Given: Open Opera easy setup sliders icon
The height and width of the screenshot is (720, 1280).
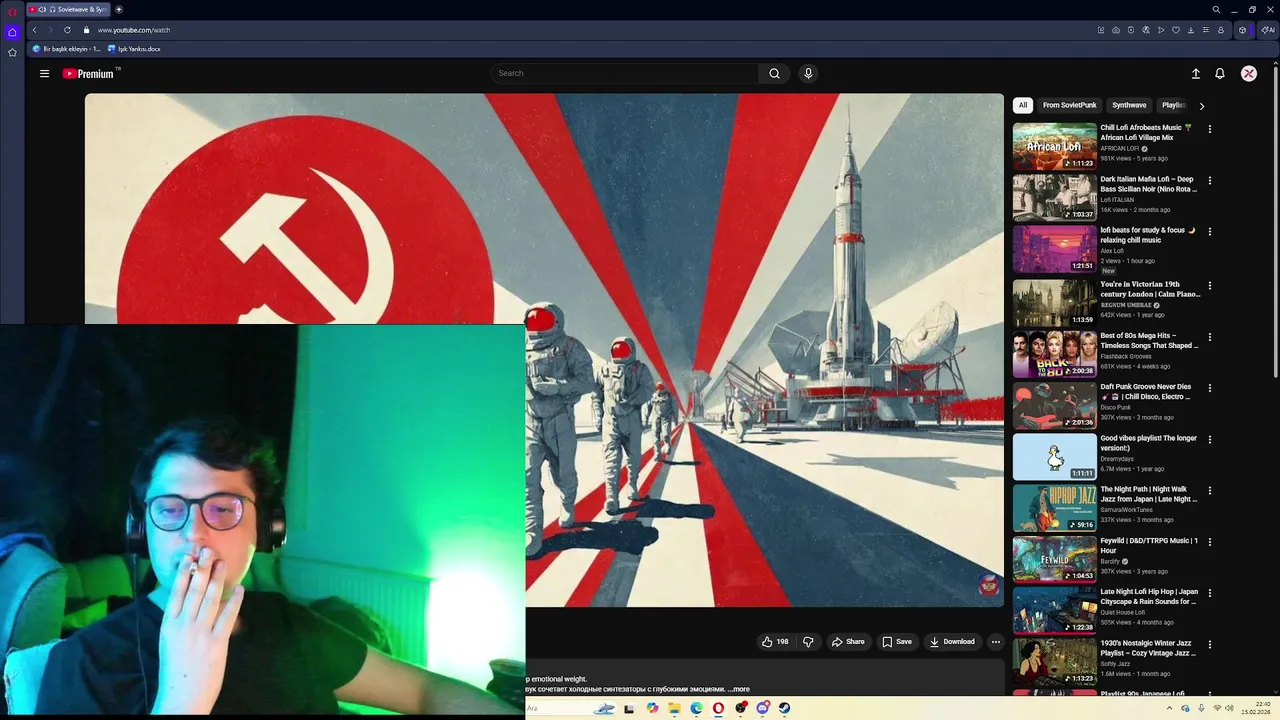Looking at the screenshot, I should pos(1206,30).
